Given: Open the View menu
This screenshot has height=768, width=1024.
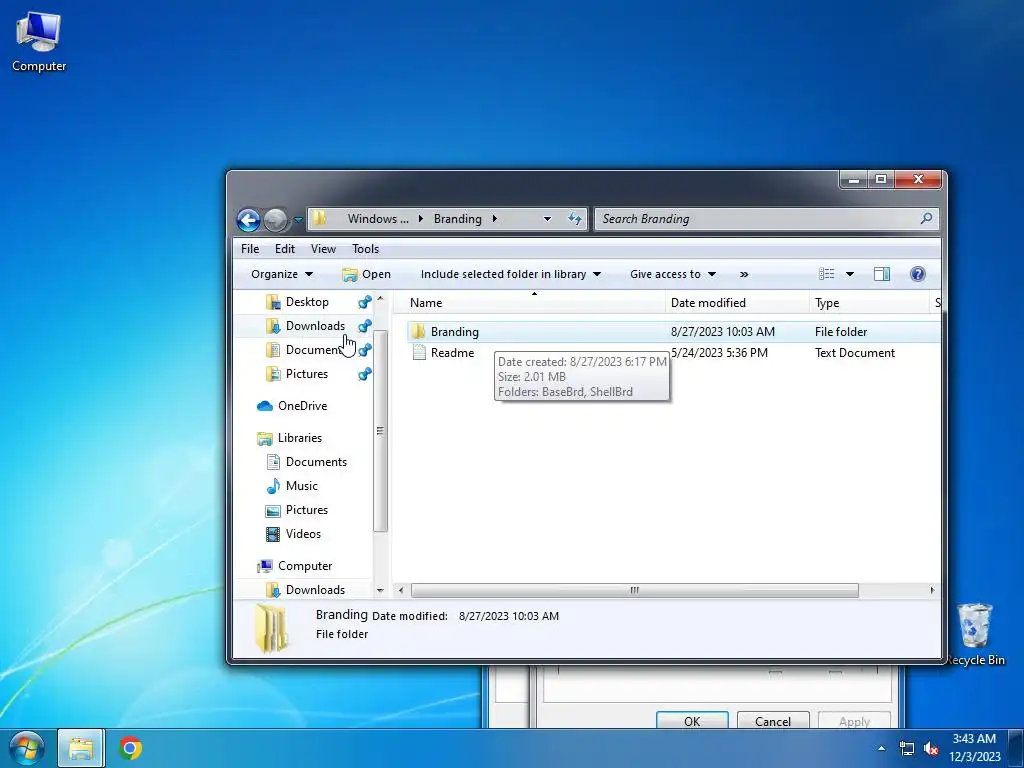Looking at the screenshot, I should (323, 249).
